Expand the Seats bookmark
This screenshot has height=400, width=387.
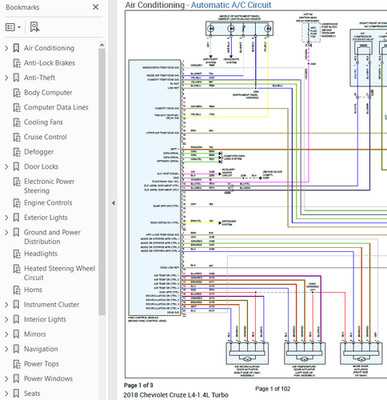[x=6, y=393]
